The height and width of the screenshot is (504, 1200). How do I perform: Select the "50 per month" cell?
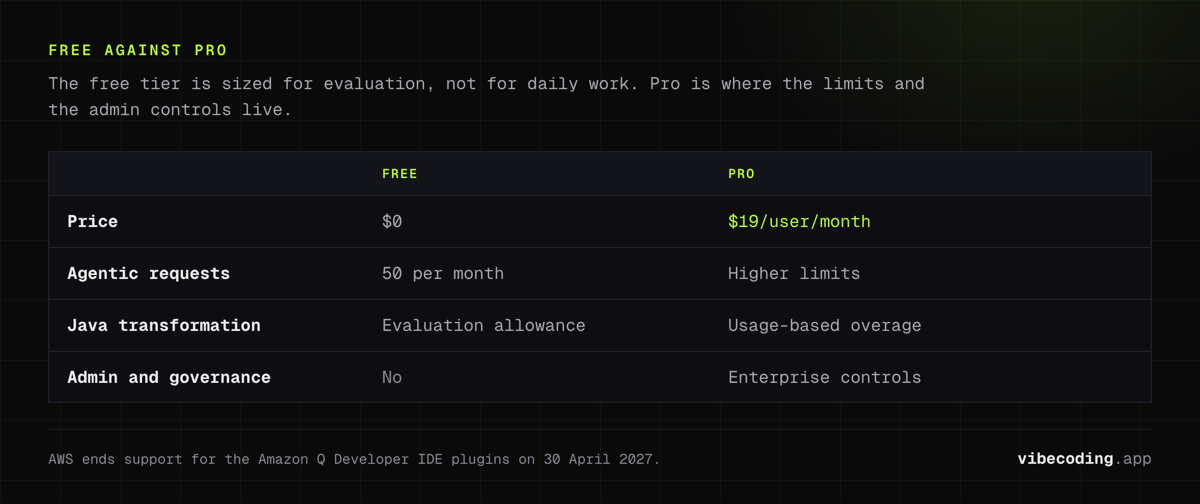coord(443,273)
